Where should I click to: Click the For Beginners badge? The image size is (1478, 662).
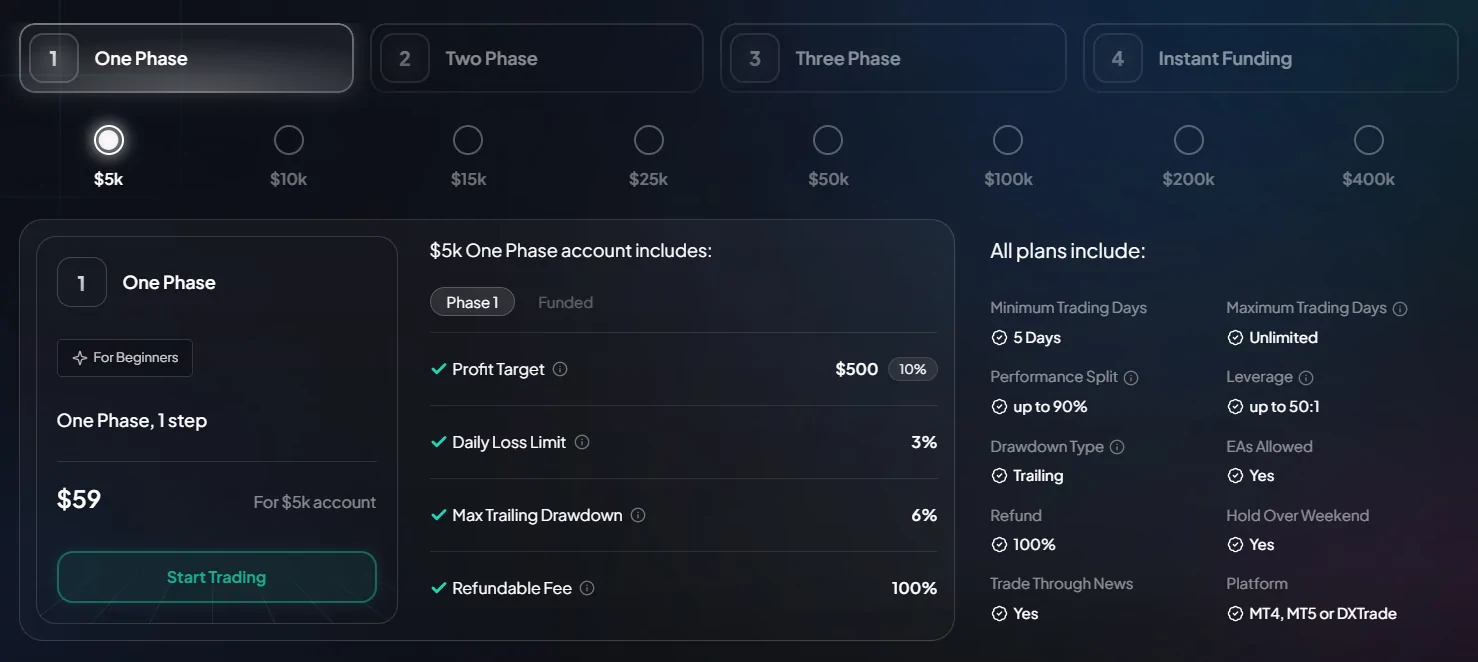(x=125, y=358)
